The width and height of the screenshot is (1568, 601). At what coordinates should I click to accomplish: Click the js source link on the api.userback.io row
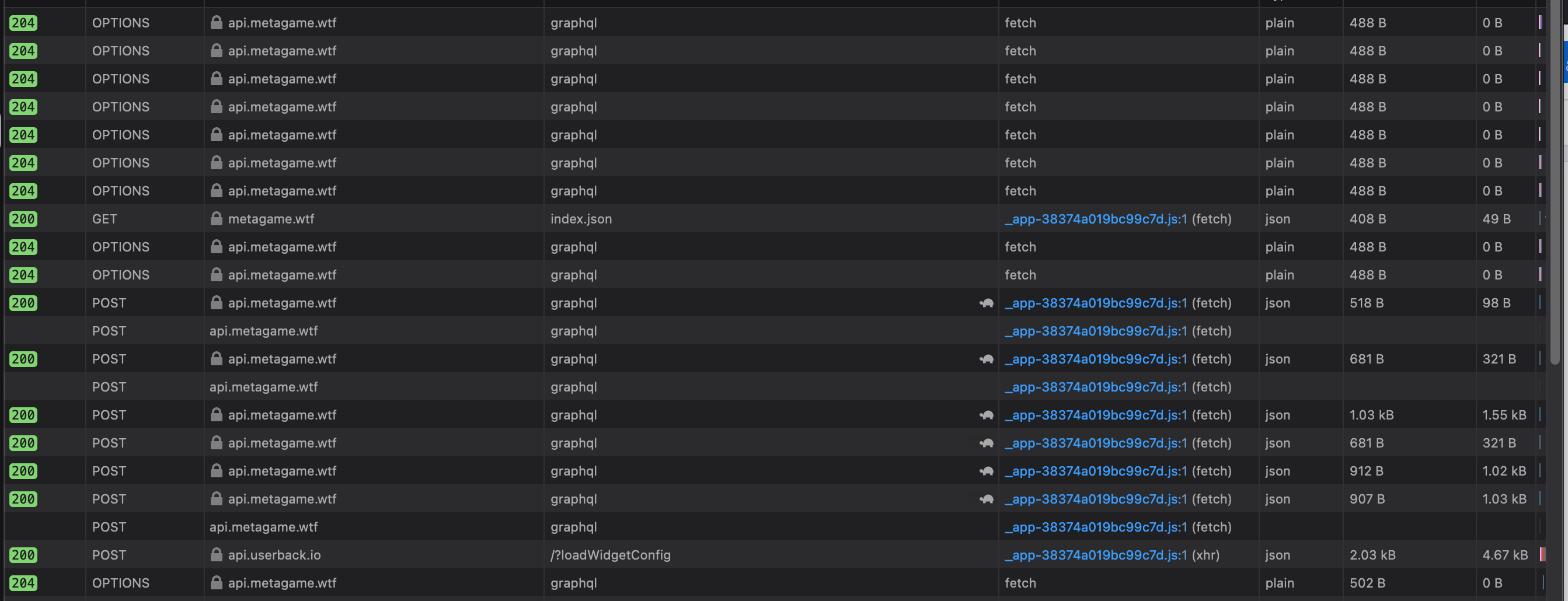click(x=1096, y=555)
